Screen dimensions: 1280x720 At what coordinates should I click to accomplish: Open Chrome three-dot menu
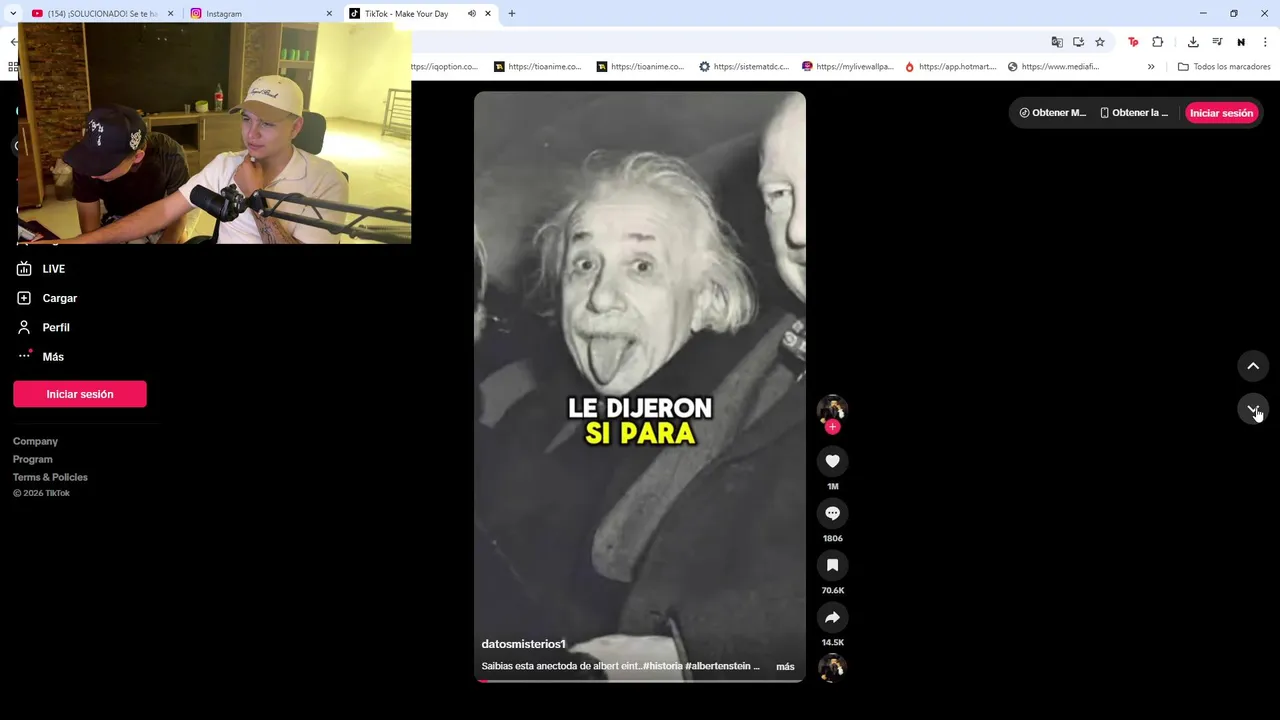coord(1265,42)
